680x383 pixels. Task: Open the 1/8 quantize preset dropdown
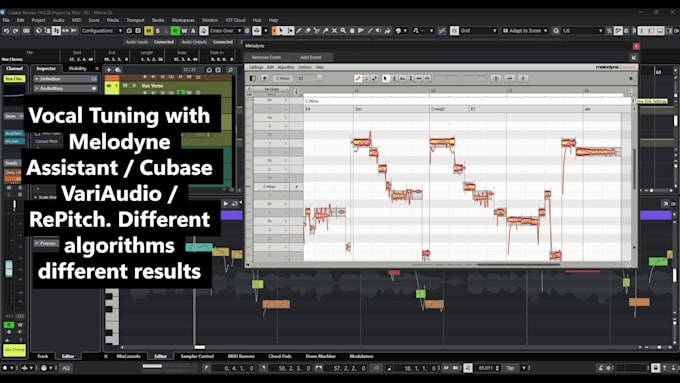click(582, 31)
